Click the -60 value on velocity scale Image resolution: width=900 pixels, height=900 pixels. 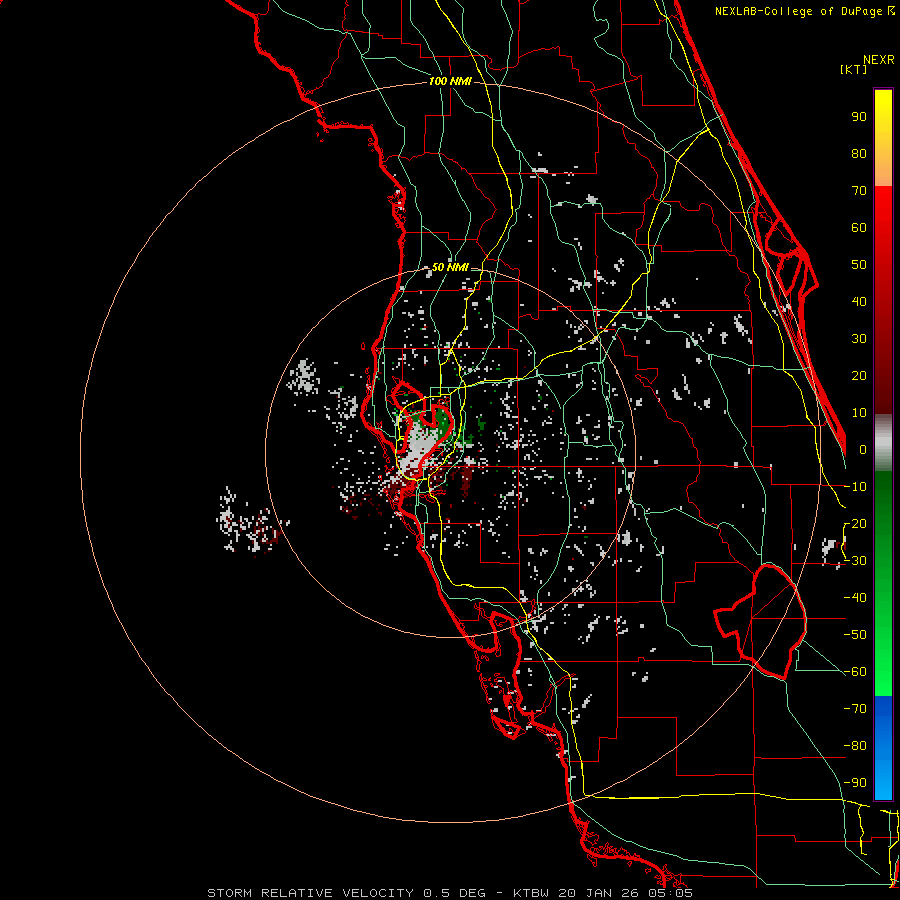tap(855, 672)
